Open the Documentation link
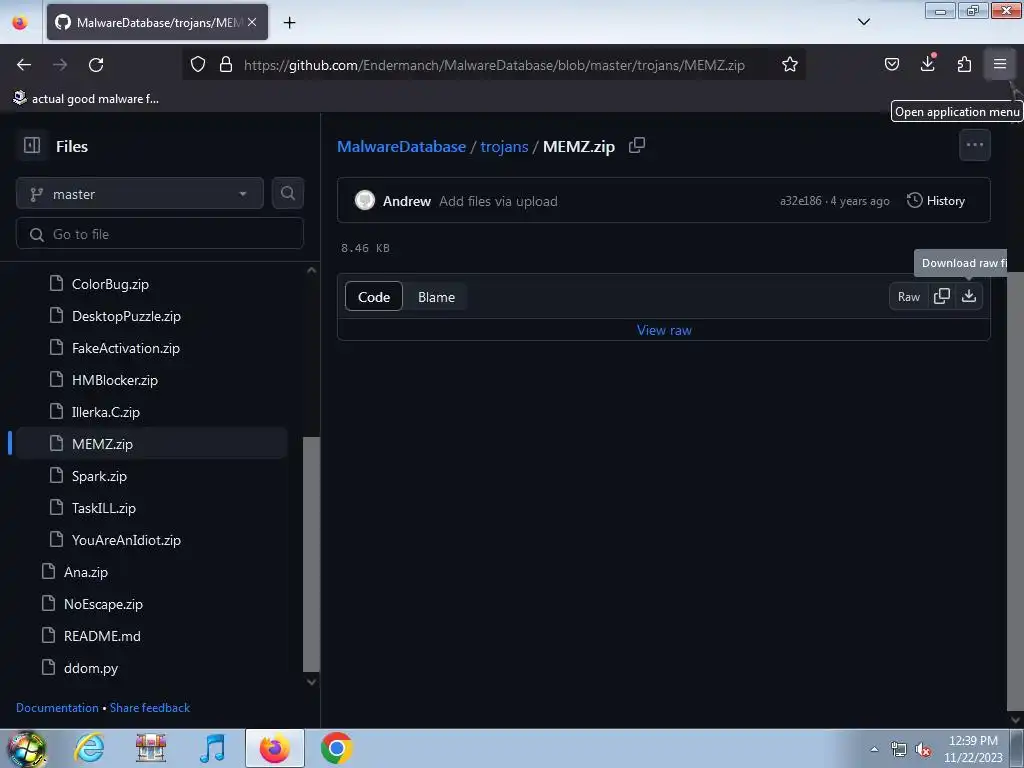 [57, 708]
